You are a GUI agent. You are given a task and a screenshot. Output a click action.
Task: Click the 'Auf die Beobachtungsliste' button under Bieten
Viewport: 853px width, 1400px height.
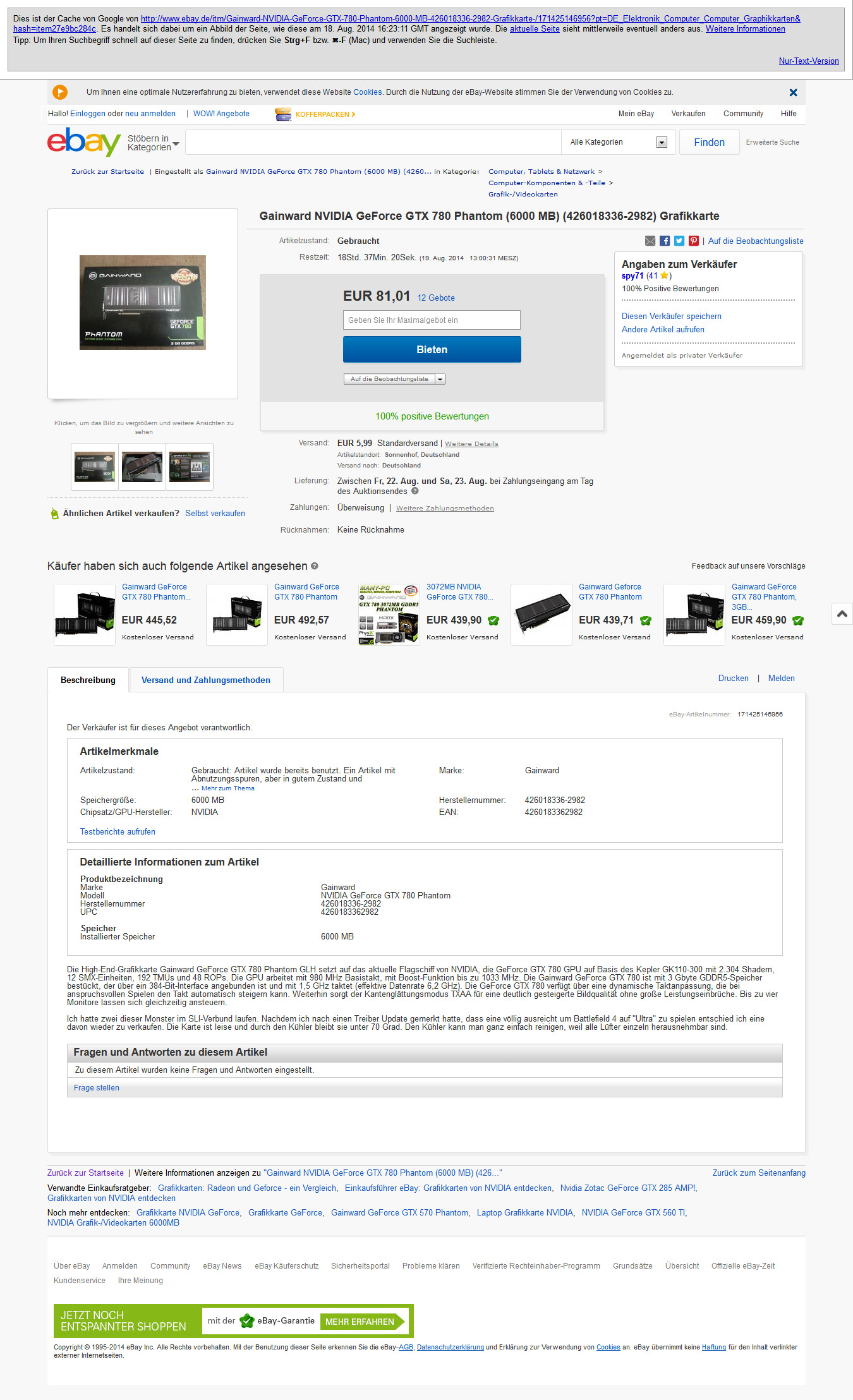click(x=389, y=379)
